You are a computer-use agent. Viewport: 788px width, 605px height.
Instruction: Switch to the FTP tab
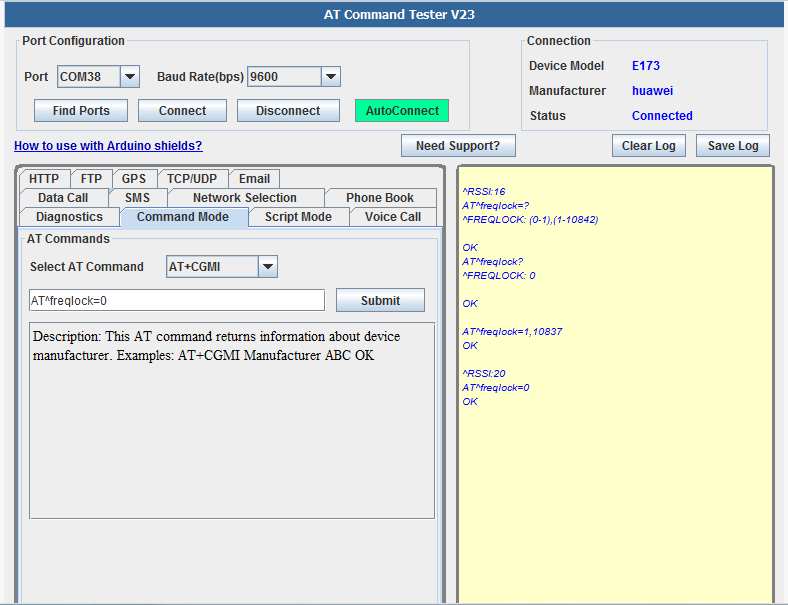[x=91, y=179]
